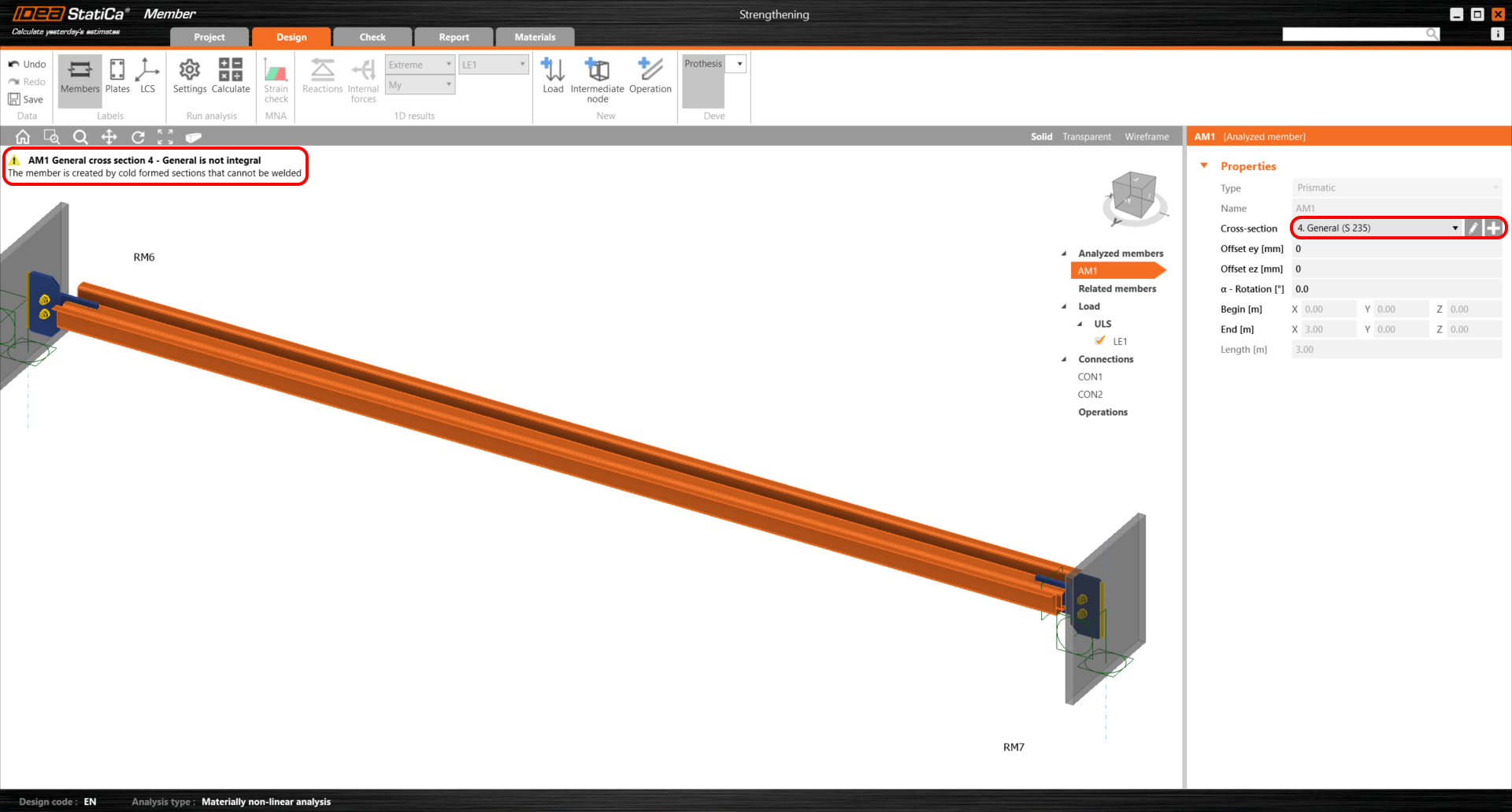The width and height of the screenshot is (1512, 812).
Task: Add new cross-section with plus icon
Action: (x=1493, y=228)
